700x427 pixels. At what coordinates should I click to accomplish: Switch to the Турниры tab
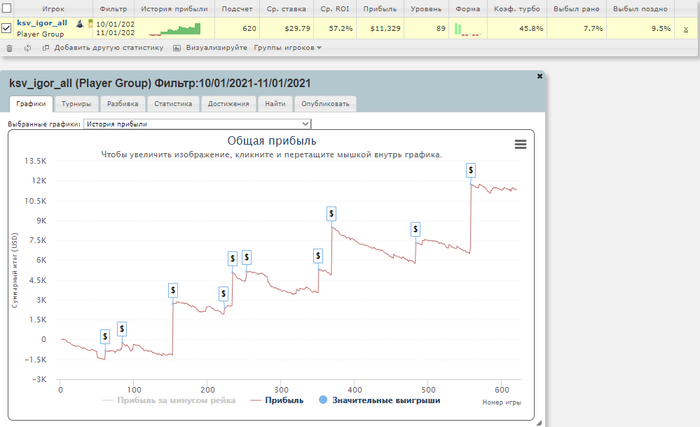[76, 104]
